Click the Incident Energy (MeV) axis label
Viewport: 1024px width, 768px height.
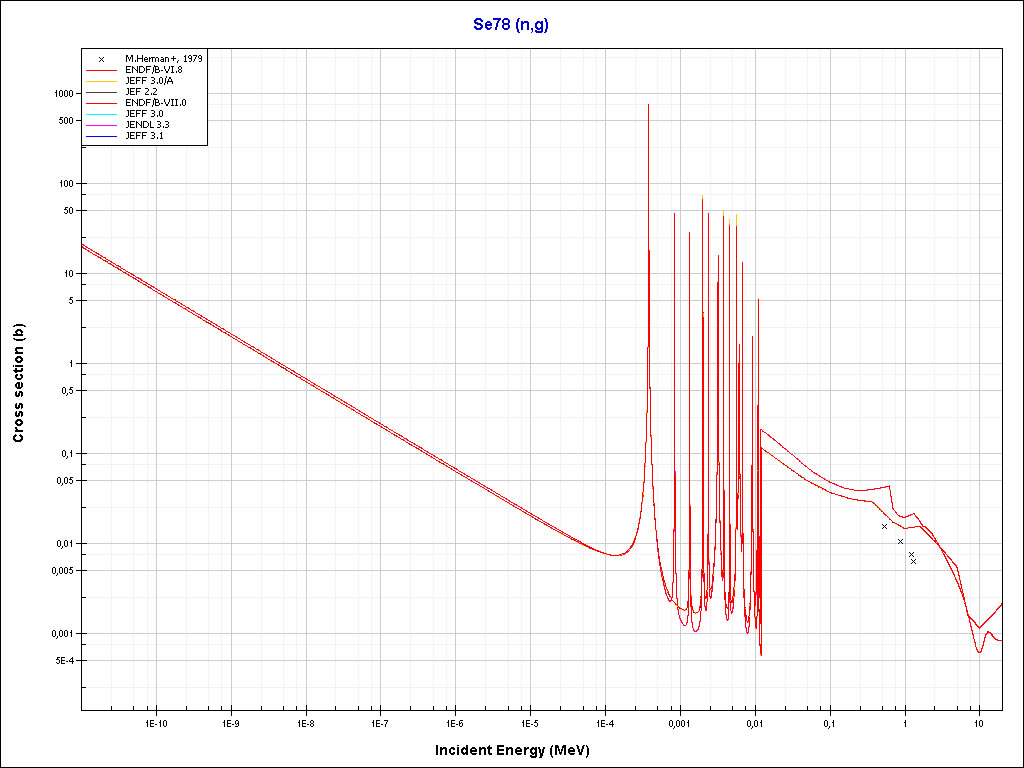click(519, 750)
